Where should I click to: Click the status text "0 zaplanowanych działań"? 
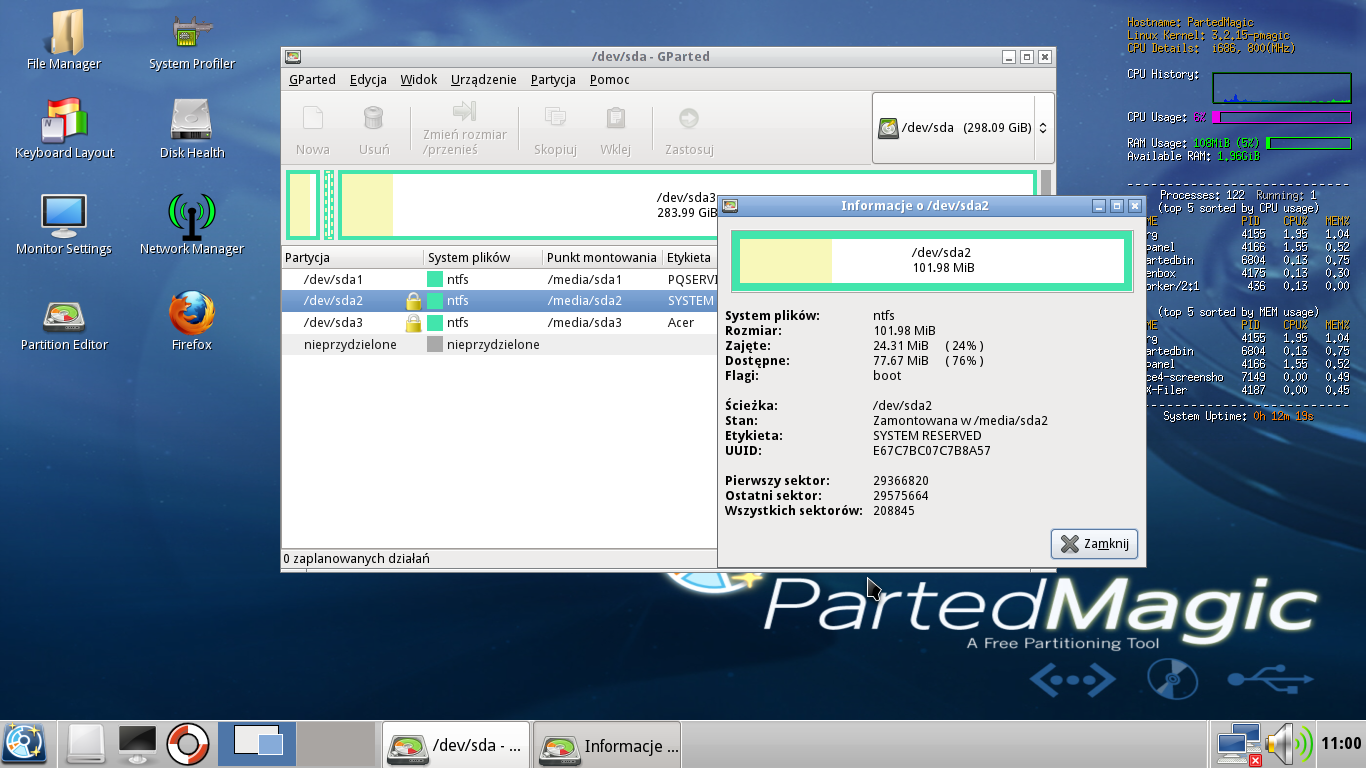pos(357,559)
